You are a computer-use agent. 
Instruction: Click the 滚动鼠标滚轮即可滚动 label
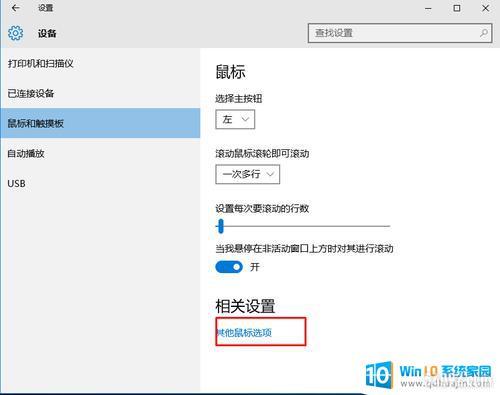[262, 153]
